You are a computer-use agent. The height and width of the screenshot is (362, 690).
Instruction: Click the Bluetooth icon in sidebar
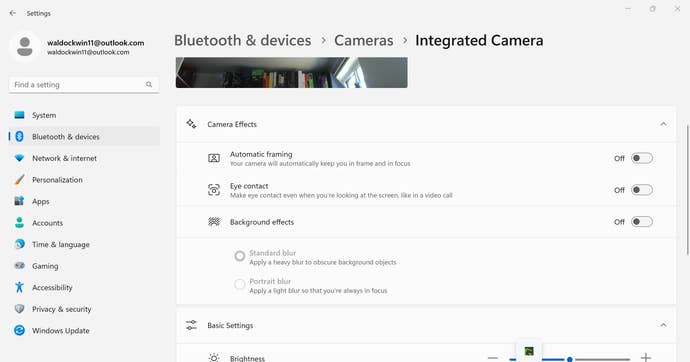click(x=19, y=137)
